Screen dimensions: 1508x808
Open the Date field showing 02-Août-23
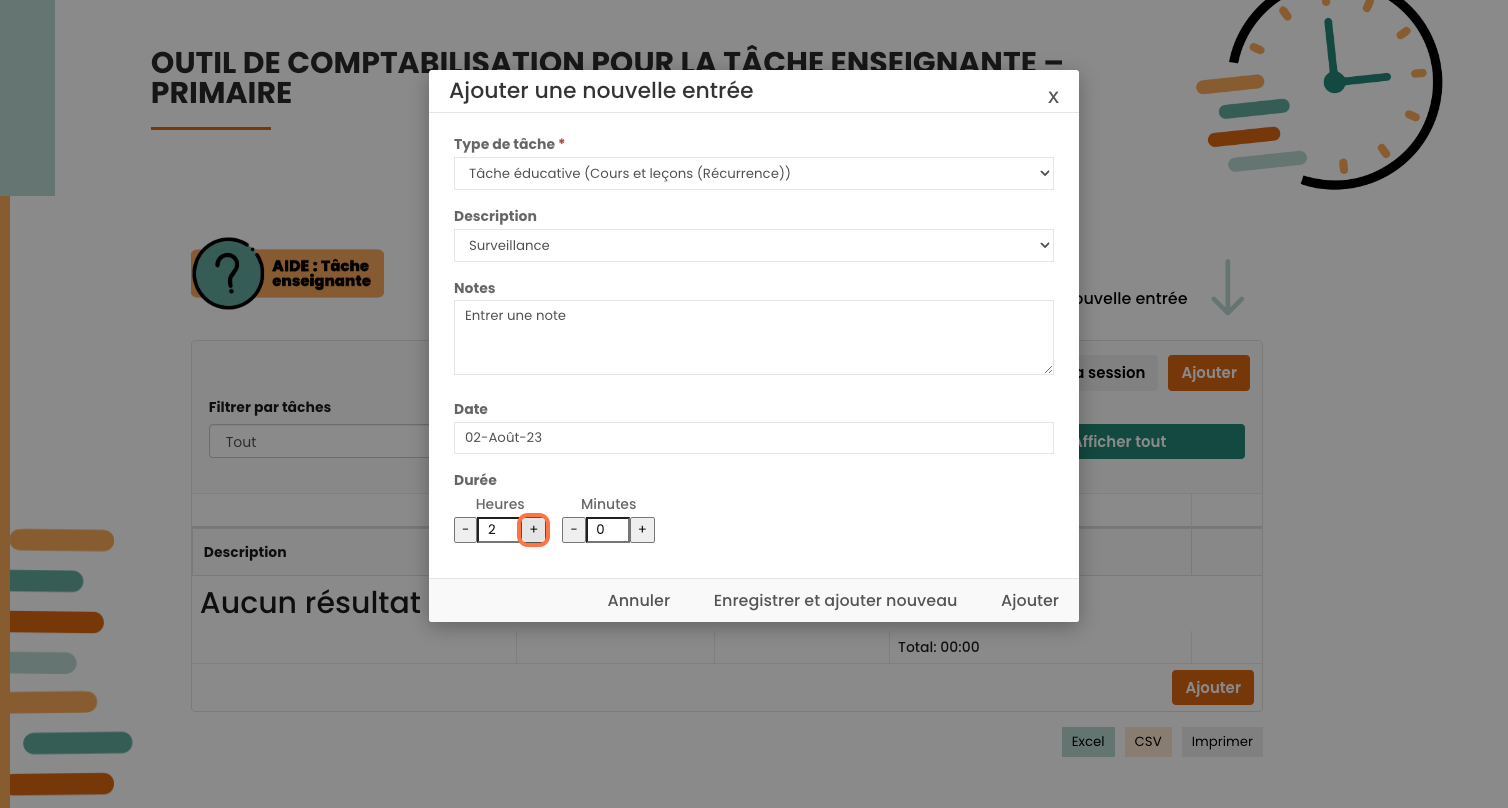click(x=753, y=437)
